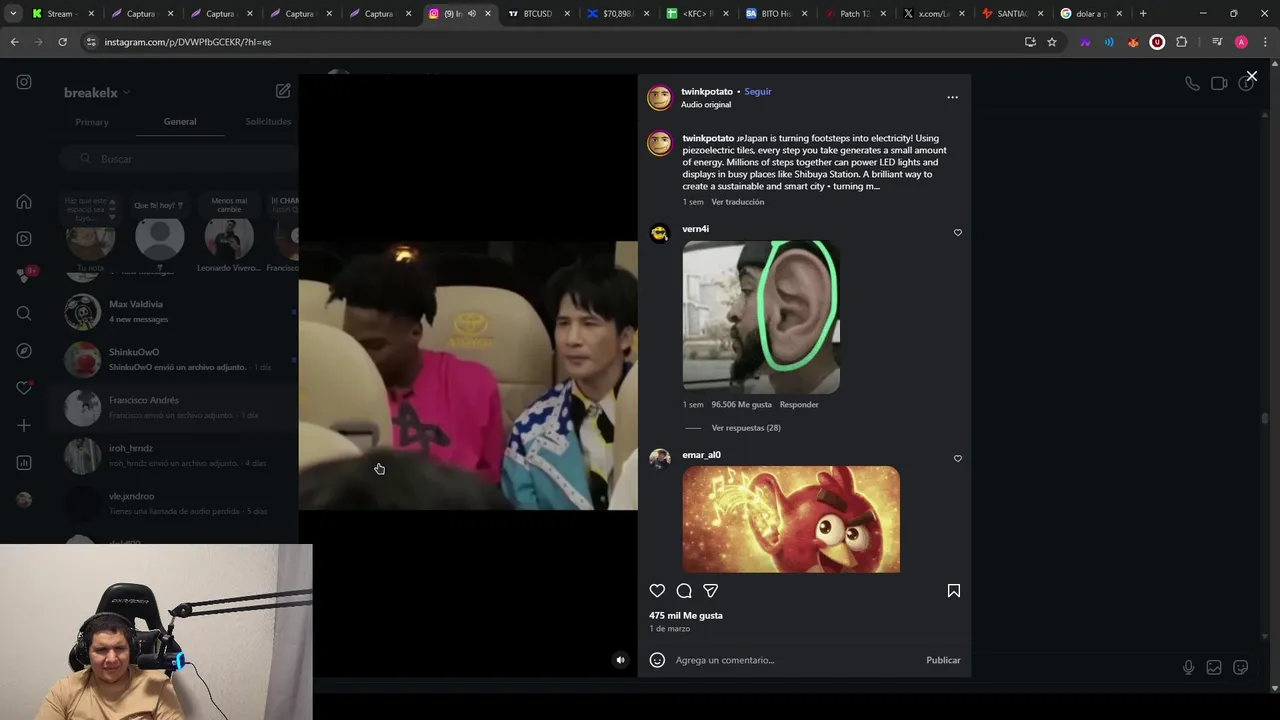This screenshot has height=720, width=1280.
Task: Close the Instagram post overlay
Action: coord(1251,76)
